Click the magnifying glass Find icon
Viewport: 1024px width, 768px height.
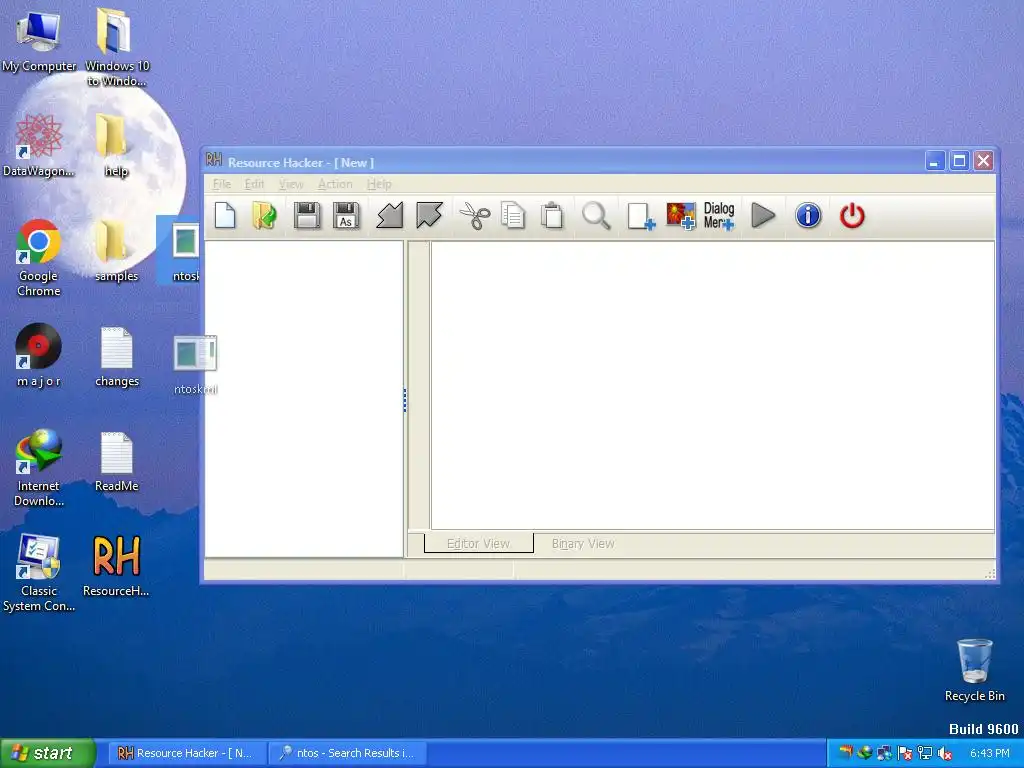[x=596, y=216]
